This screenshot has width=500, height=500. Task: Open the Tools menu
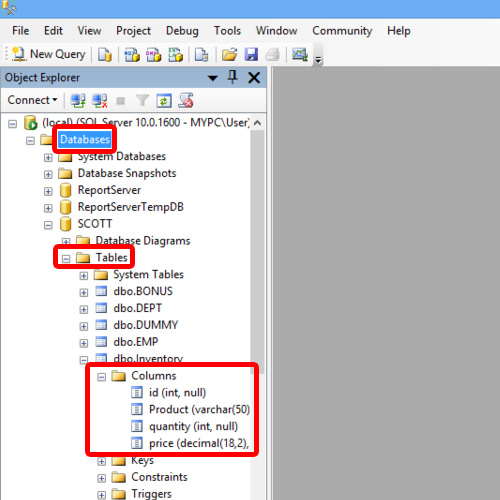coord(227,31)
